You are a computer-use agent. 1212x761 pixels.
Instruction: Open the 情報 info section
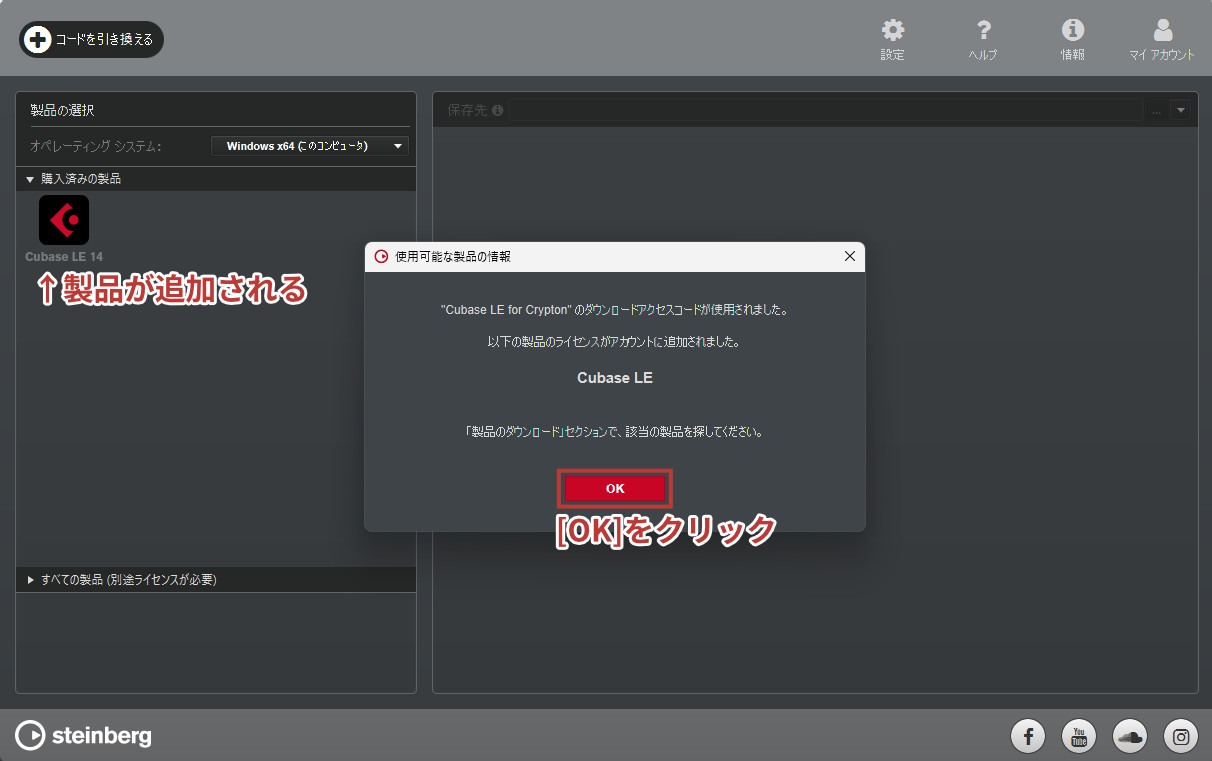[x=1073, y=39]
